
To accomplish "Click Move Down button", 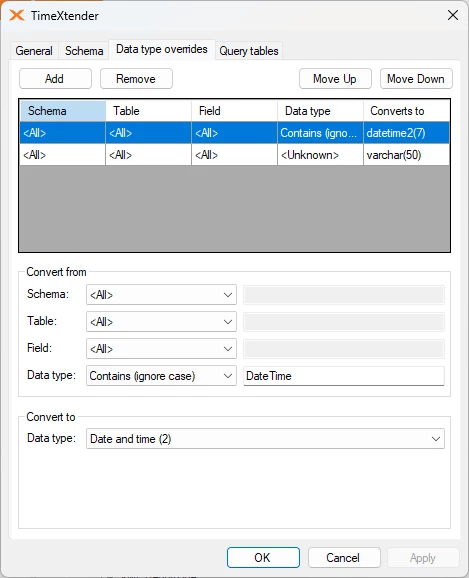I will pos(416,79).
